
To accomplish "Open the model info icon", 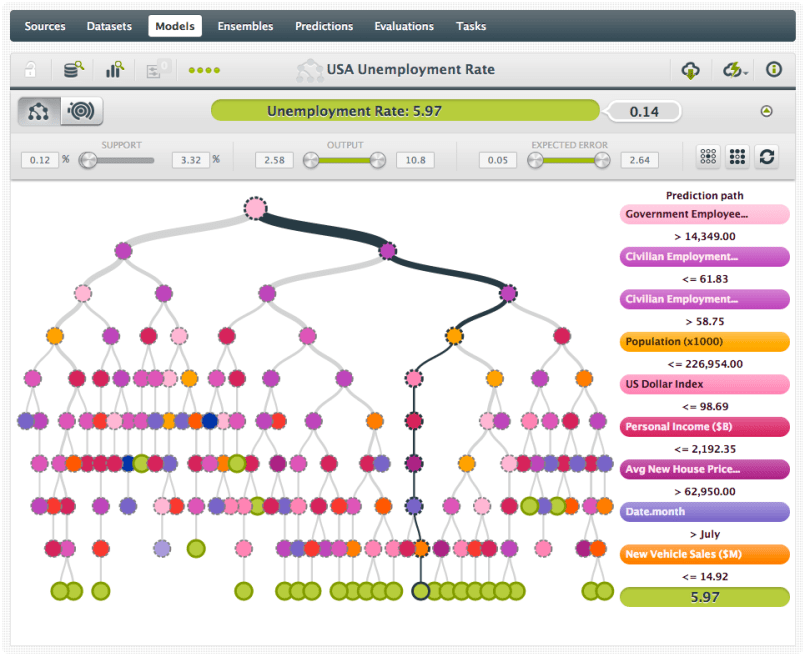I will [773, 70].
